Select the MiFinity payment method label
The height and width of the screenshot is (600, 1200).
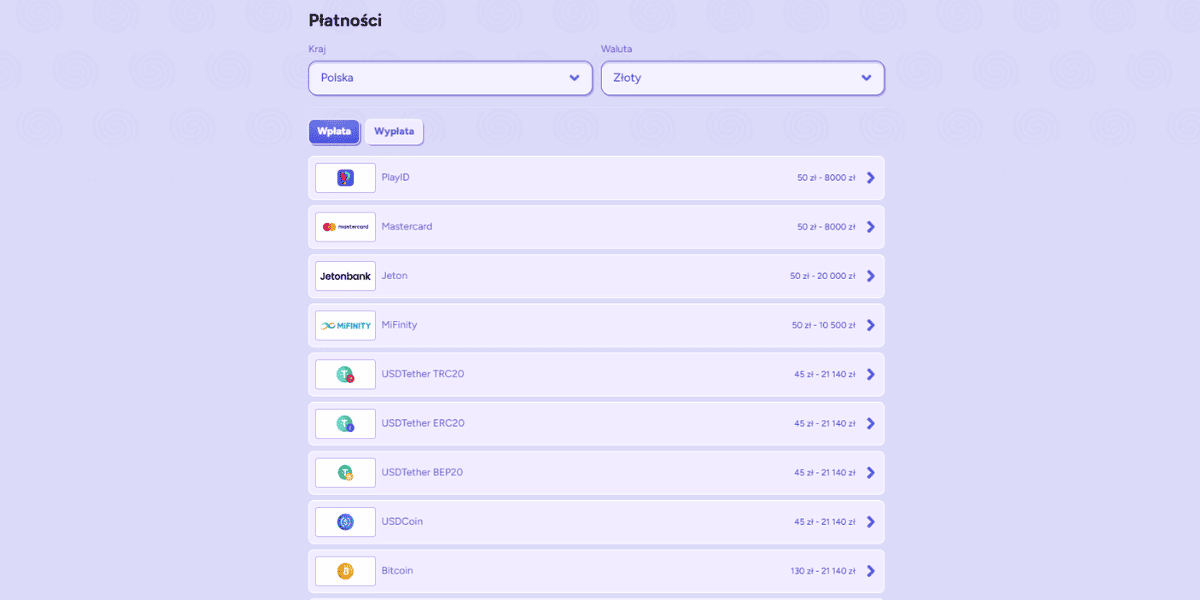click(399, 325)
